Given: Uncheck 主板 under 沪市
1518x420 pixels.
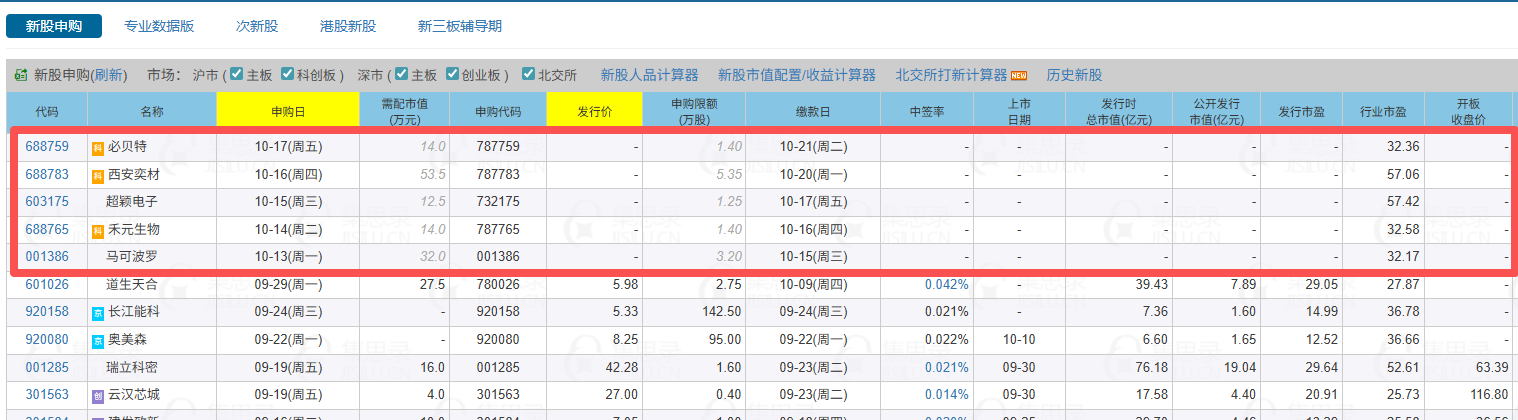Looking at the screenshot, I should pos(237,74).
